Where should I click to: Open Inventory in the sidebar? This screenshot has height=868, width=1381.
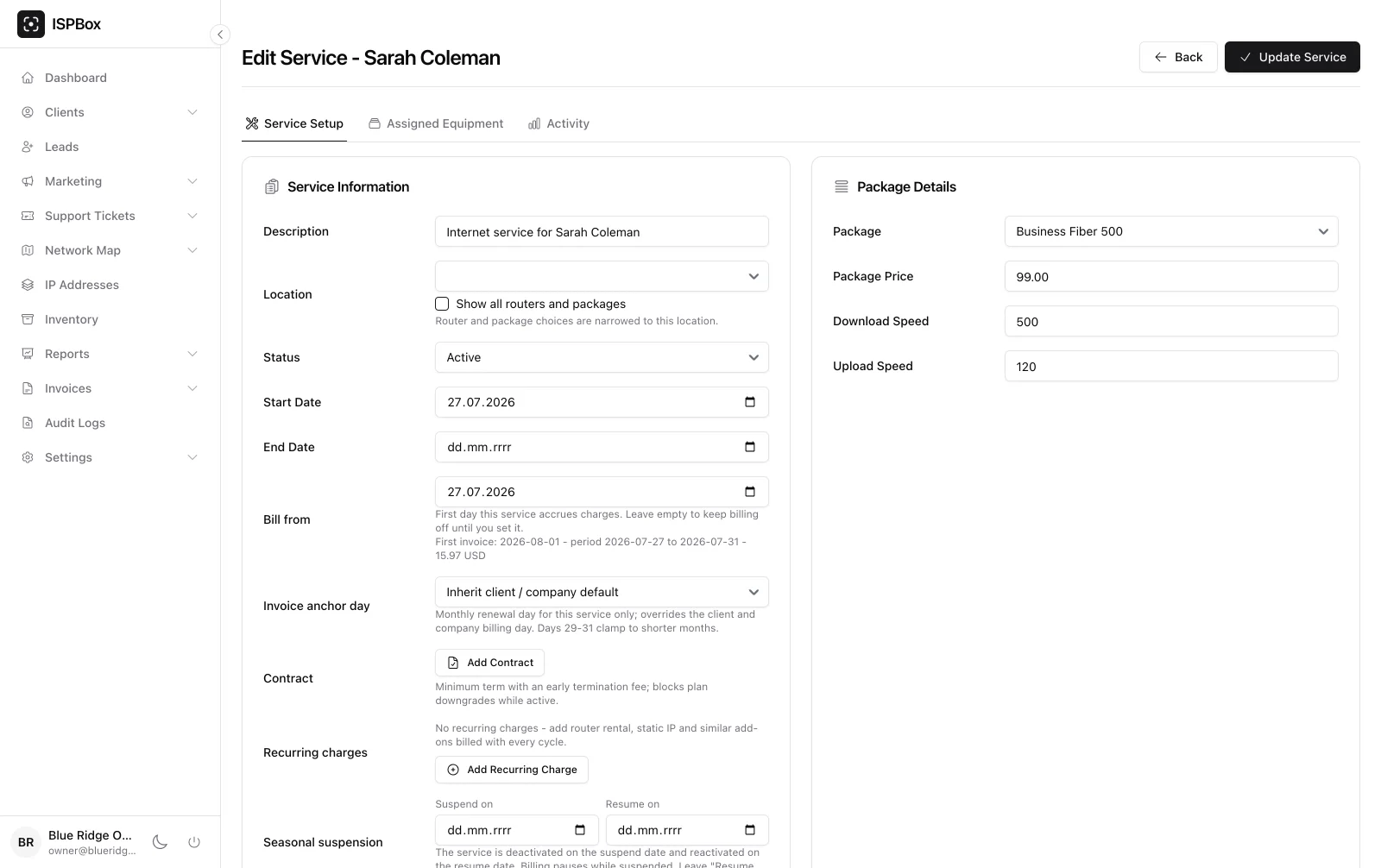point(110,319)
